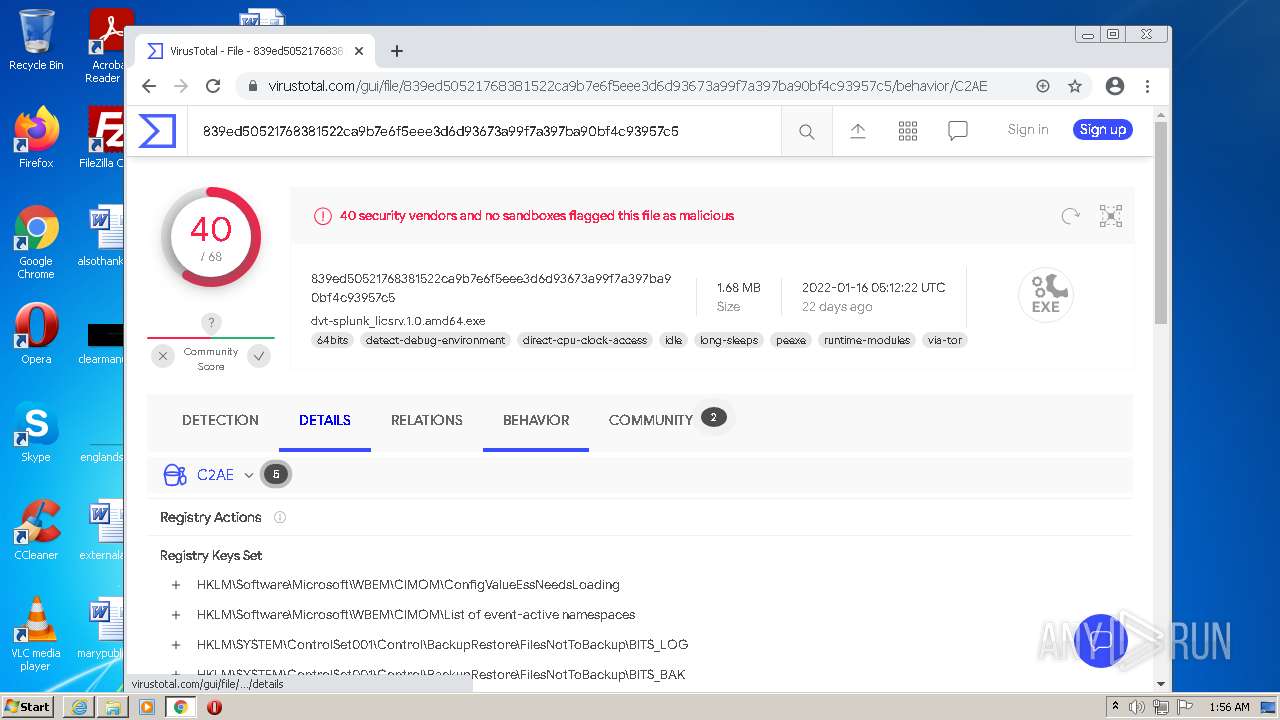The height and width of the screenshot is (720, 1280).
Task: Click the idle tag
Action: click(673, 340)
